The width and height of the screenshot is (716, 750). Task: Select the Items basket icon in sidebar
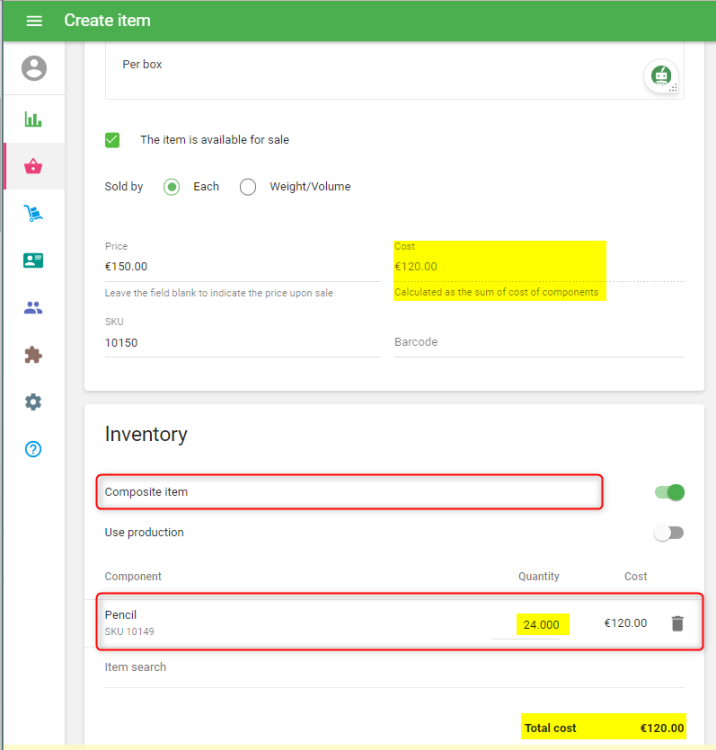pos(34,167)
